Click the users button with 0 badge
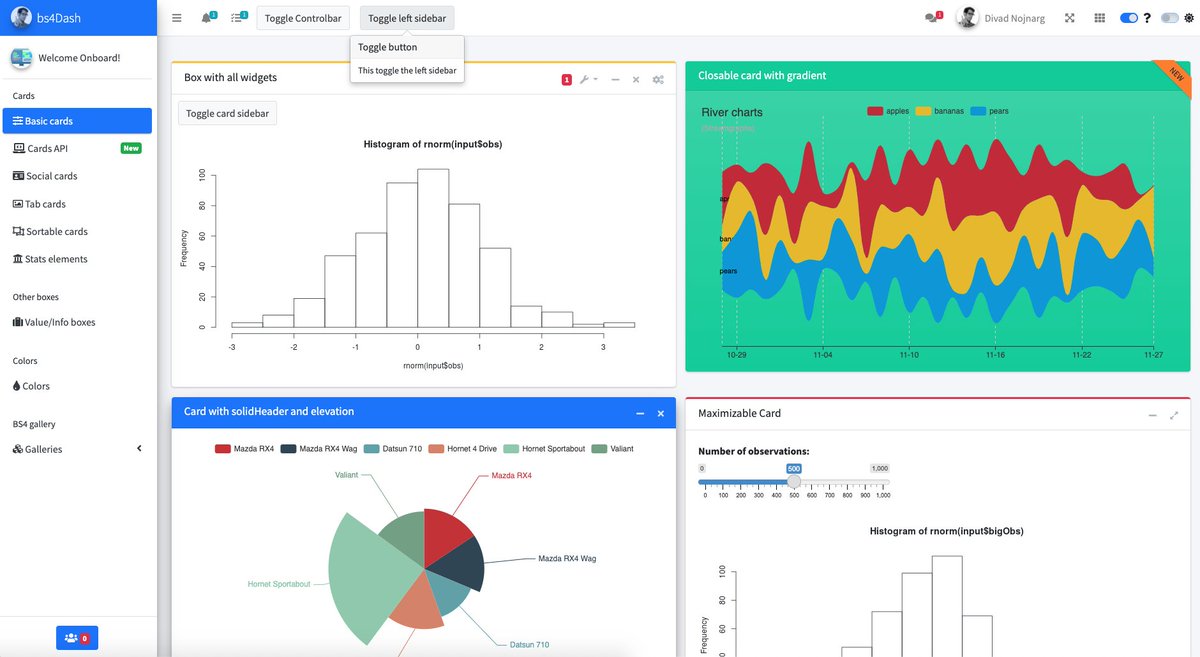Viewport: 1200px width, 657px height. [x=77, y=637]
